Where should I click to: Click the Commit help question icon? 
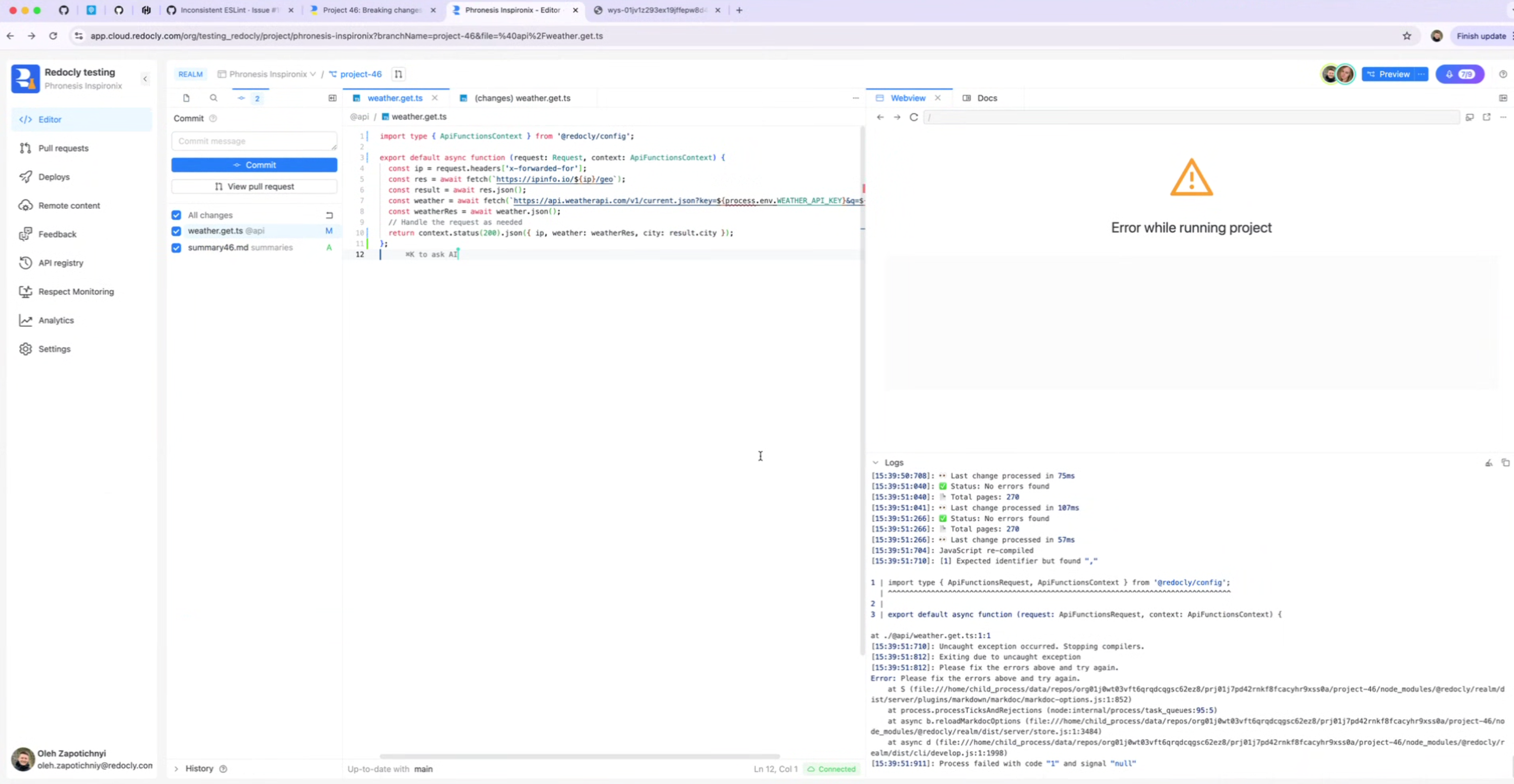(214, 118)
